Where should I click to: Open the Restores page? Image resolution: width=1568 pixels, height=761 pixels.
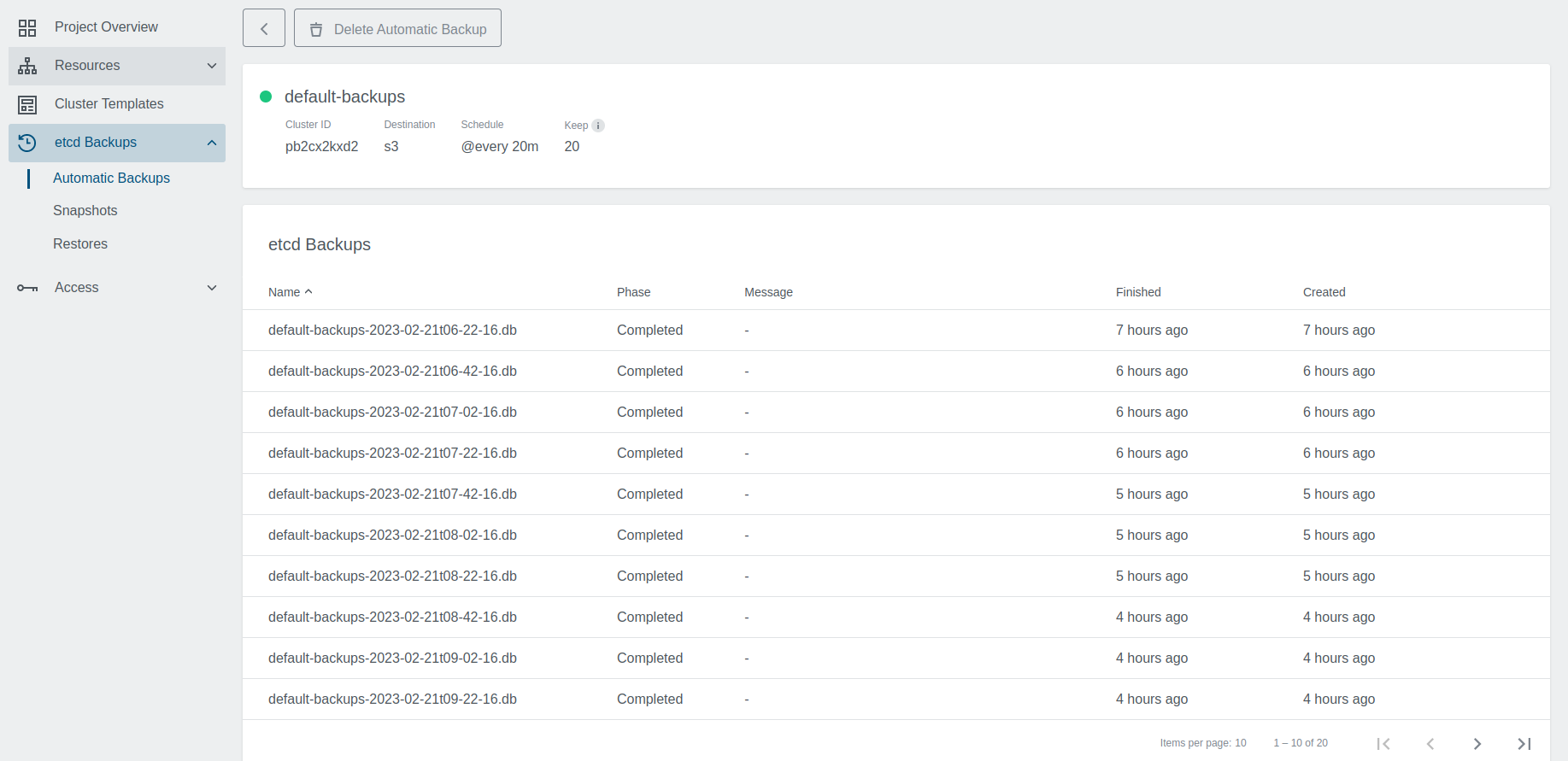pyautogui.click(x=80, y=244)
